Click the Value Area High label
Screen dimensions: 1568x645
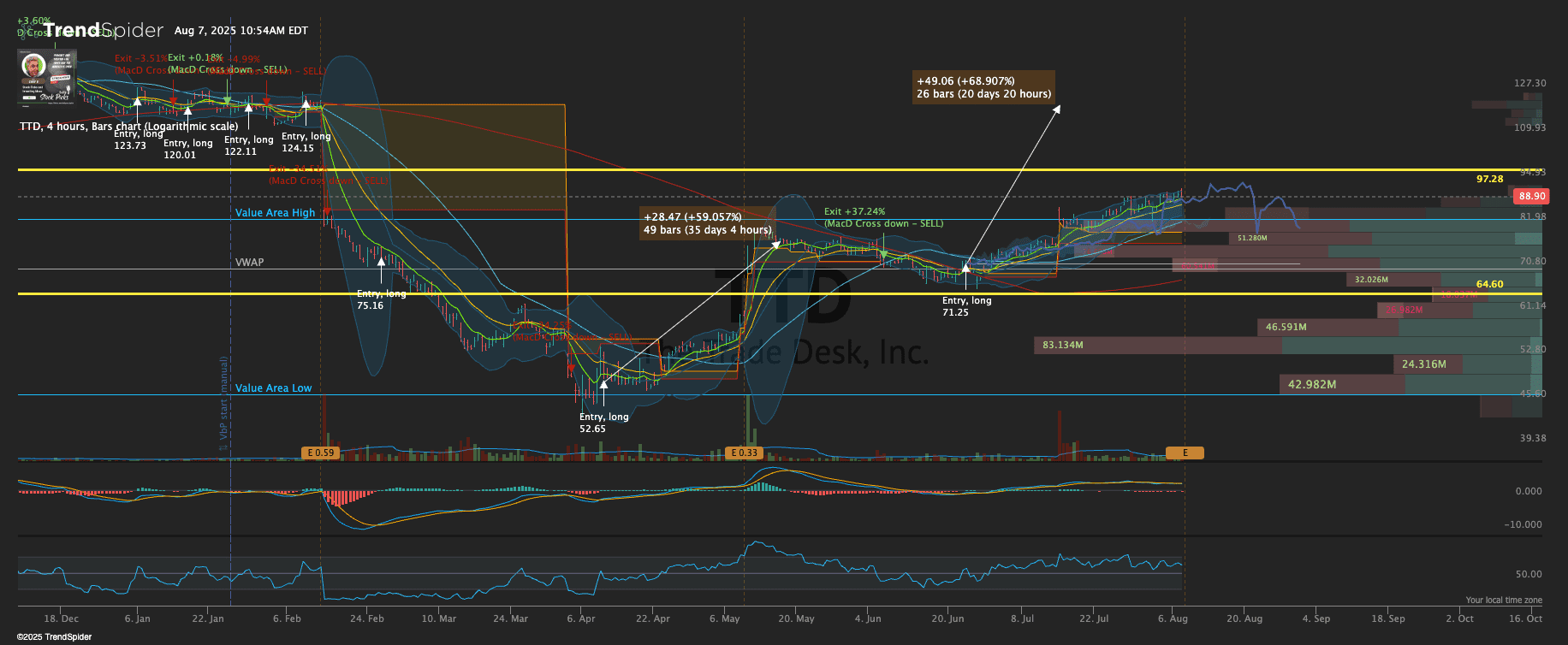275,213
